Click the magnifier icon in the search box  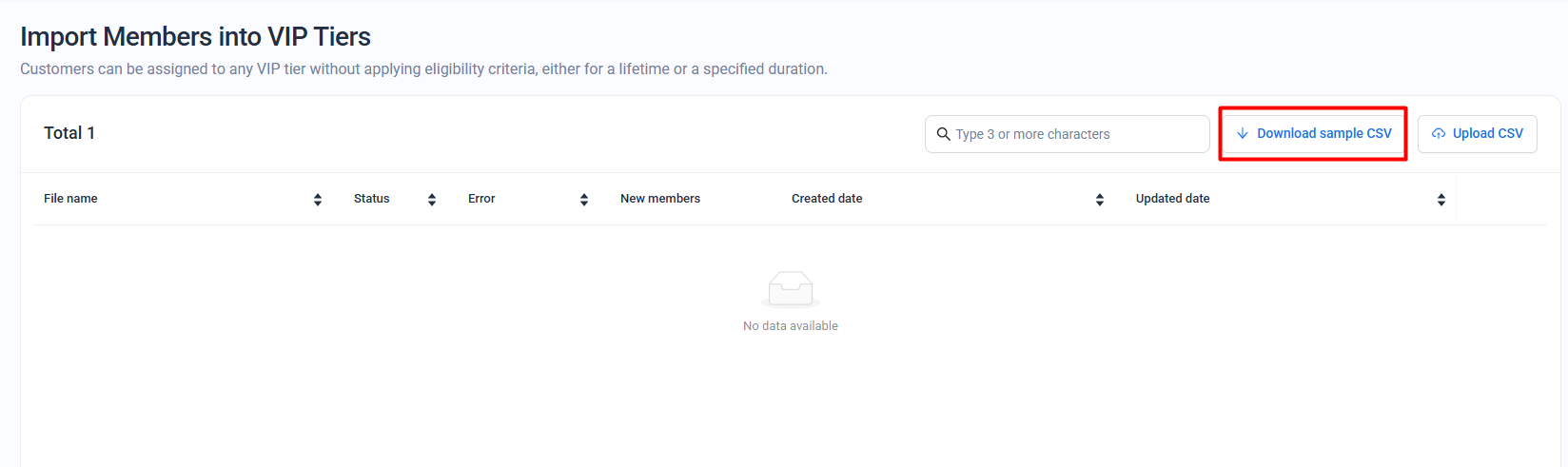944,134
